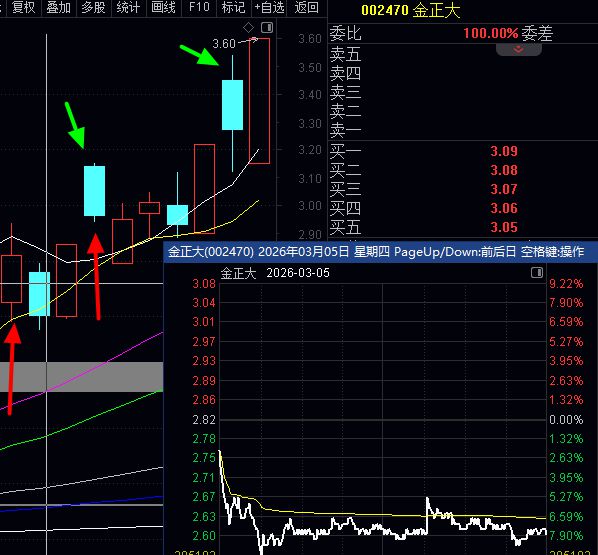
Task: Click the green arrow marker near the 3.60 high
Action: point(199,56)
